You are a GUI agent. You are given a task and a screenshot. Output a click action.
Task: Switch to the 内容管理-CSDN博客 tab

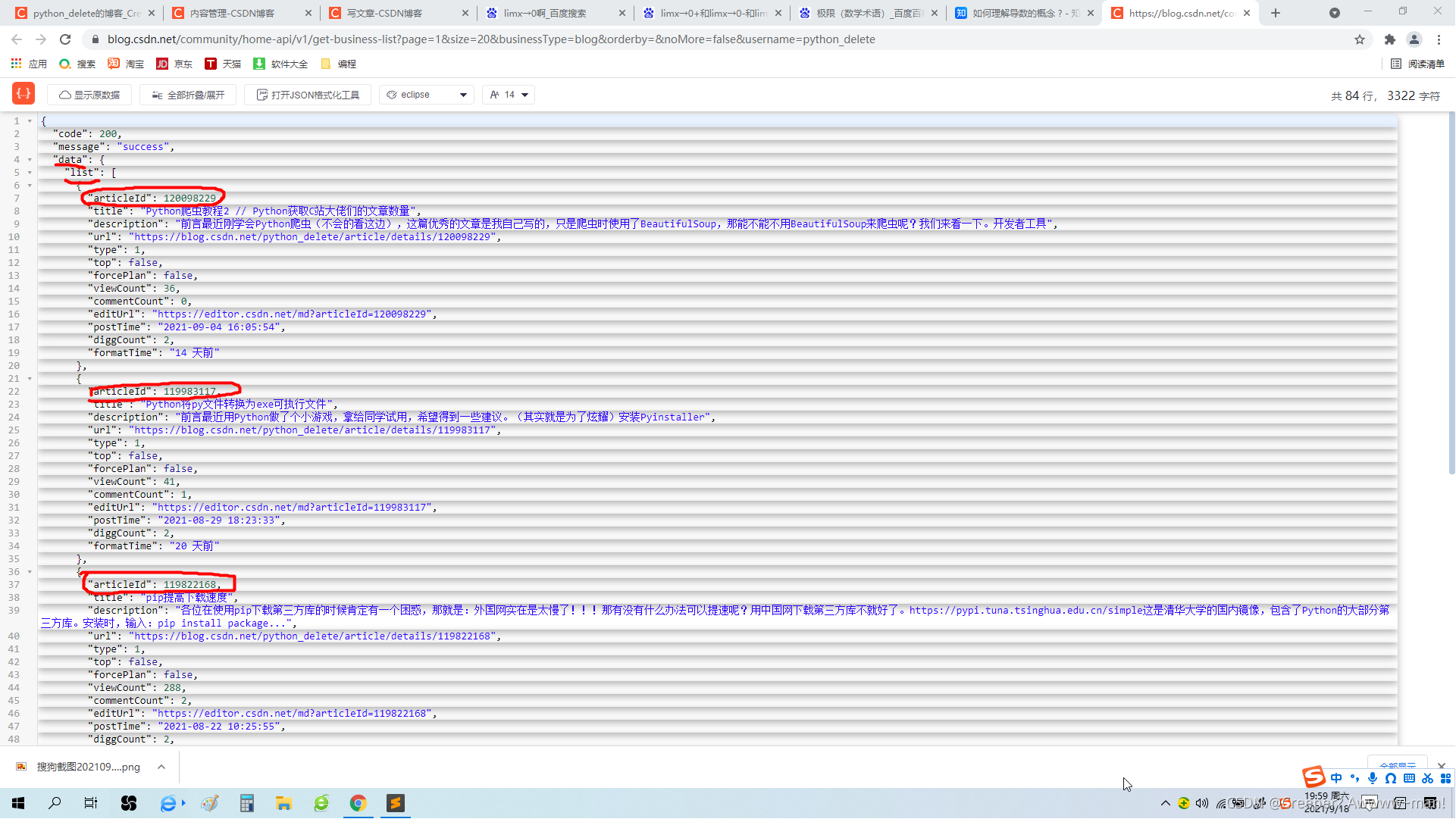232,13
